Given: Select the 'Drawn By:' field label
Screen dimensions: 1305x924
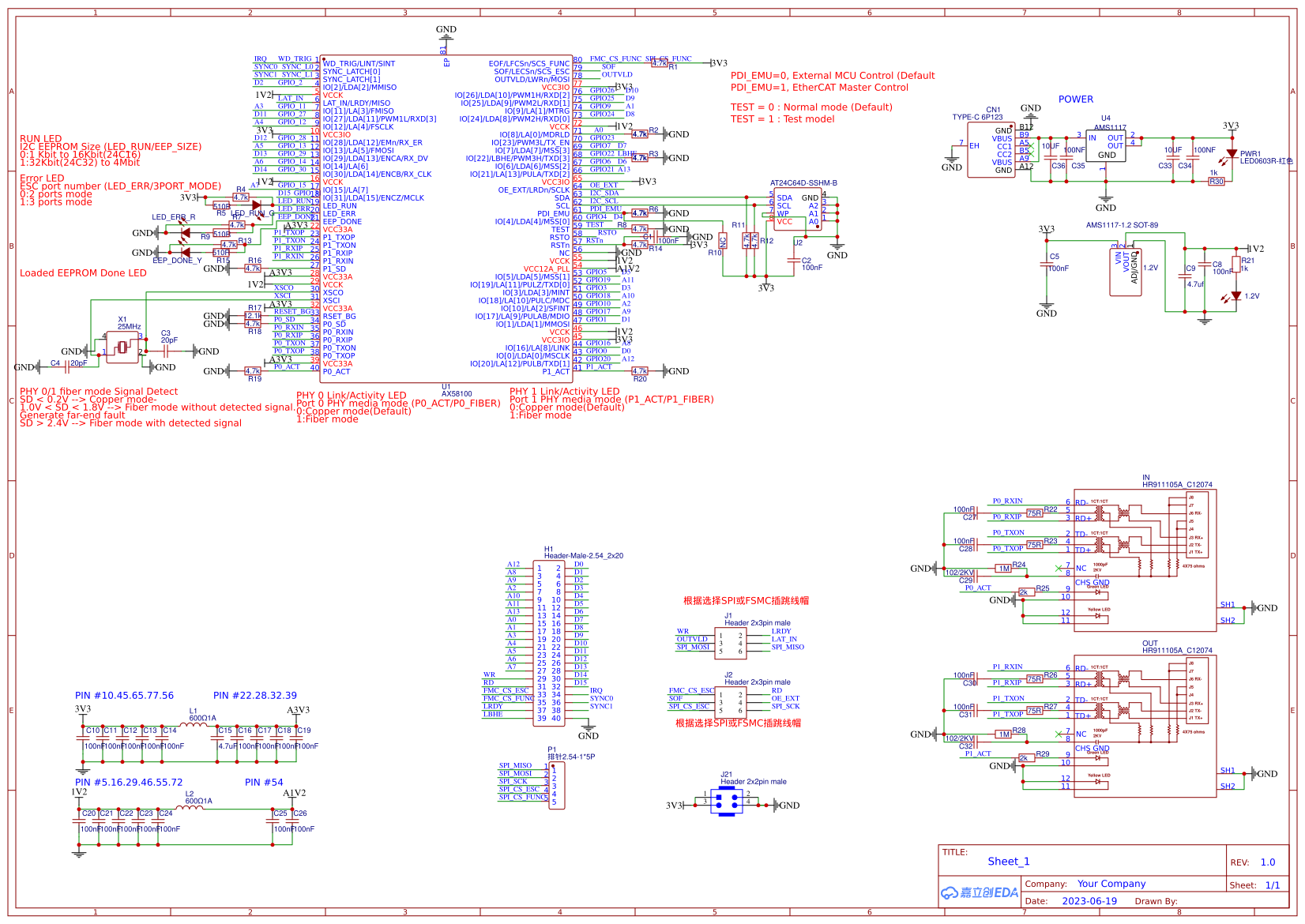Looking at the screenshot, I should pyautogui.click(x=1156, y=901).
